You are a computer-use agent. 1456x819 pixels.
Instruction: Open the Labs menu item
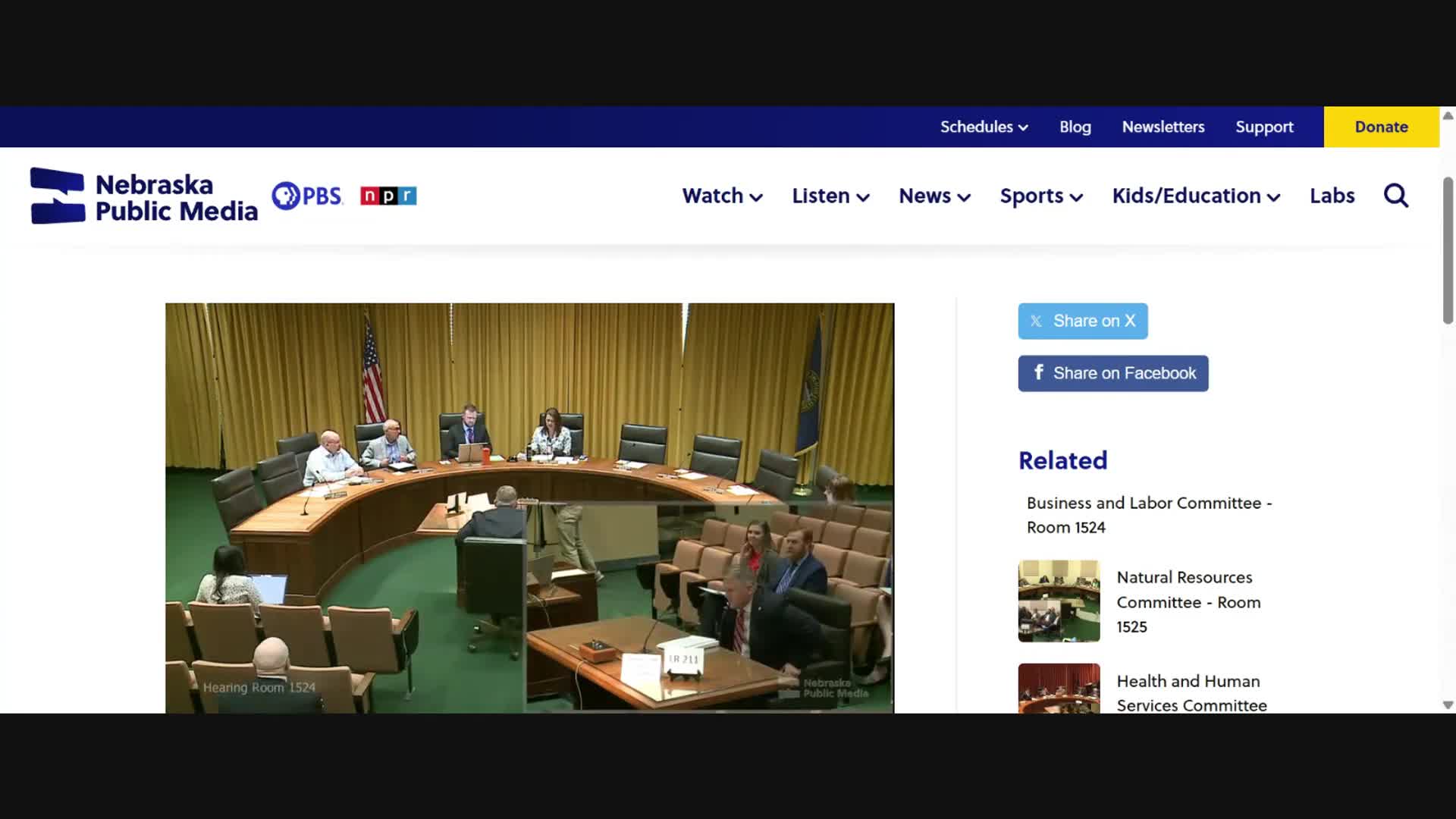click(x=1332, y=196)
